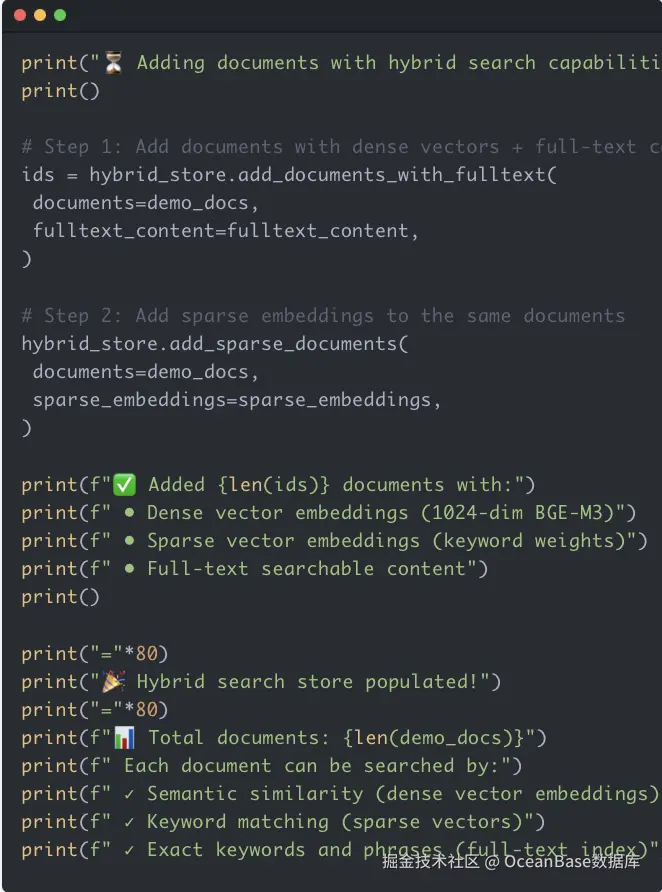Click the red close window dot
Screen dimensions: 662x892
click(20, 15)
